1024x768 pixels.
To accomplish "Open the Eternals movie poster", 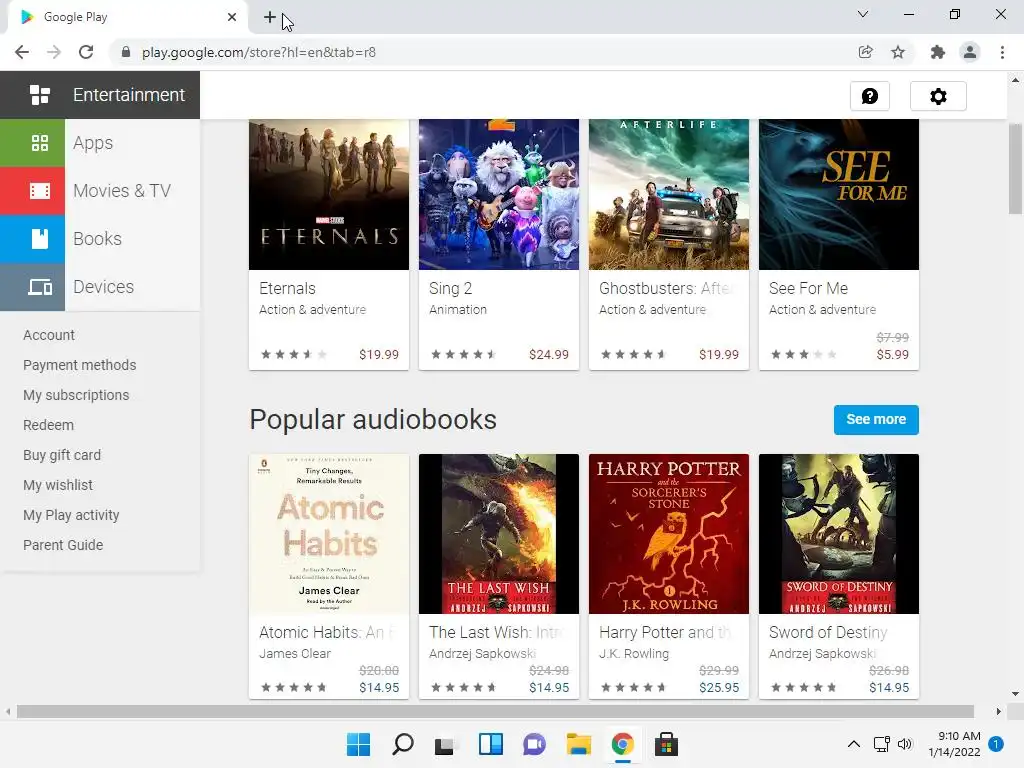I will click(x=328, y=194).
